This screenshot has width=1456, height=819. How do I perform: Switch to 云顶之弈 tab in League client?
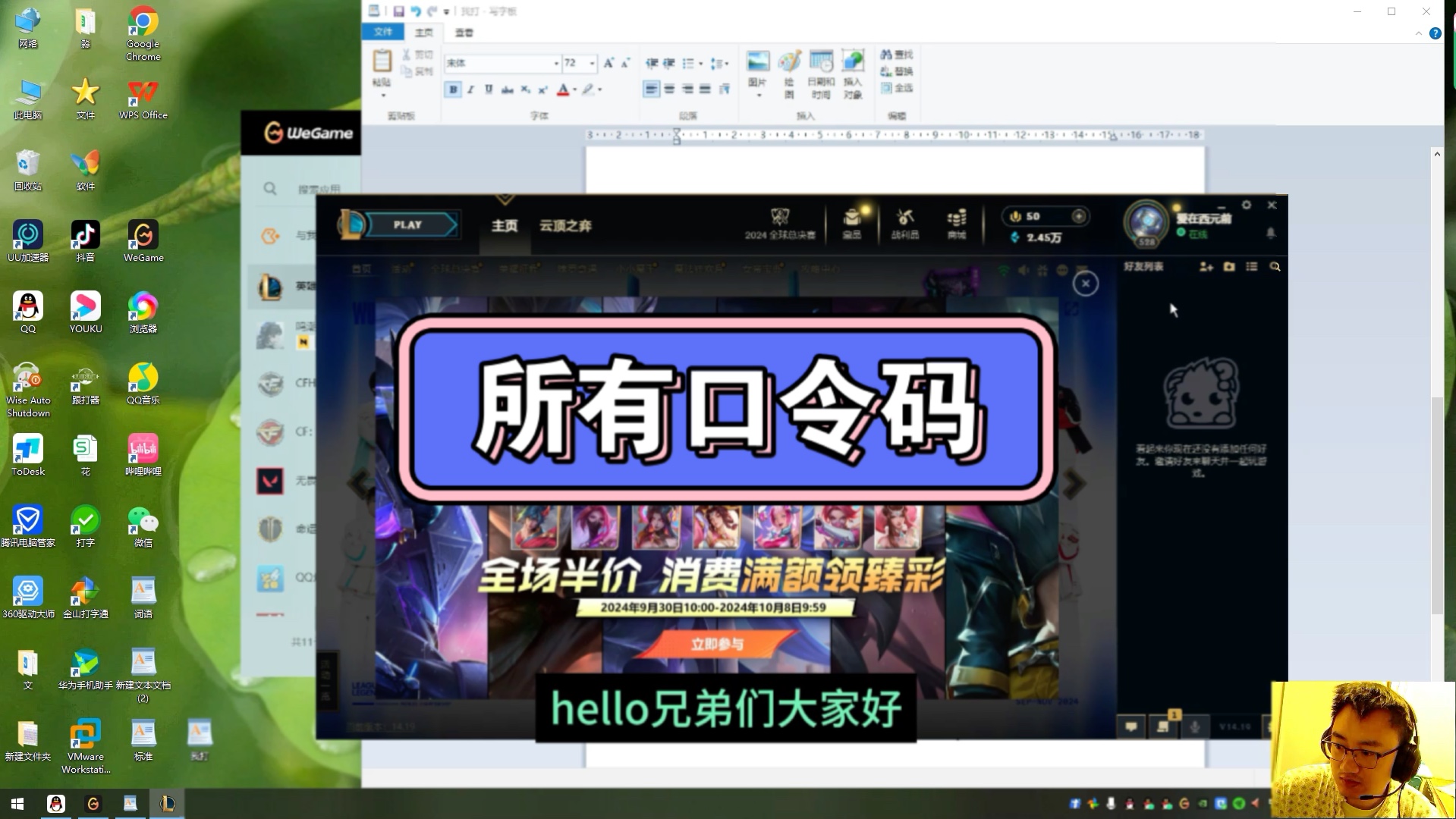pos(565,225)
